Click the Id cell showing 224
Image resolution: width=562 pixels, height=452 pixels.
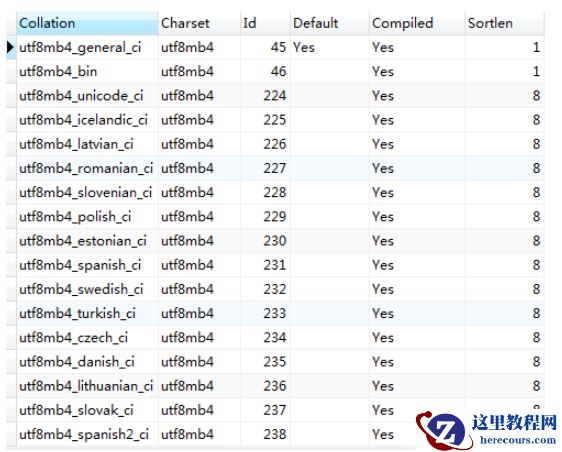click(x=265, y=96)
